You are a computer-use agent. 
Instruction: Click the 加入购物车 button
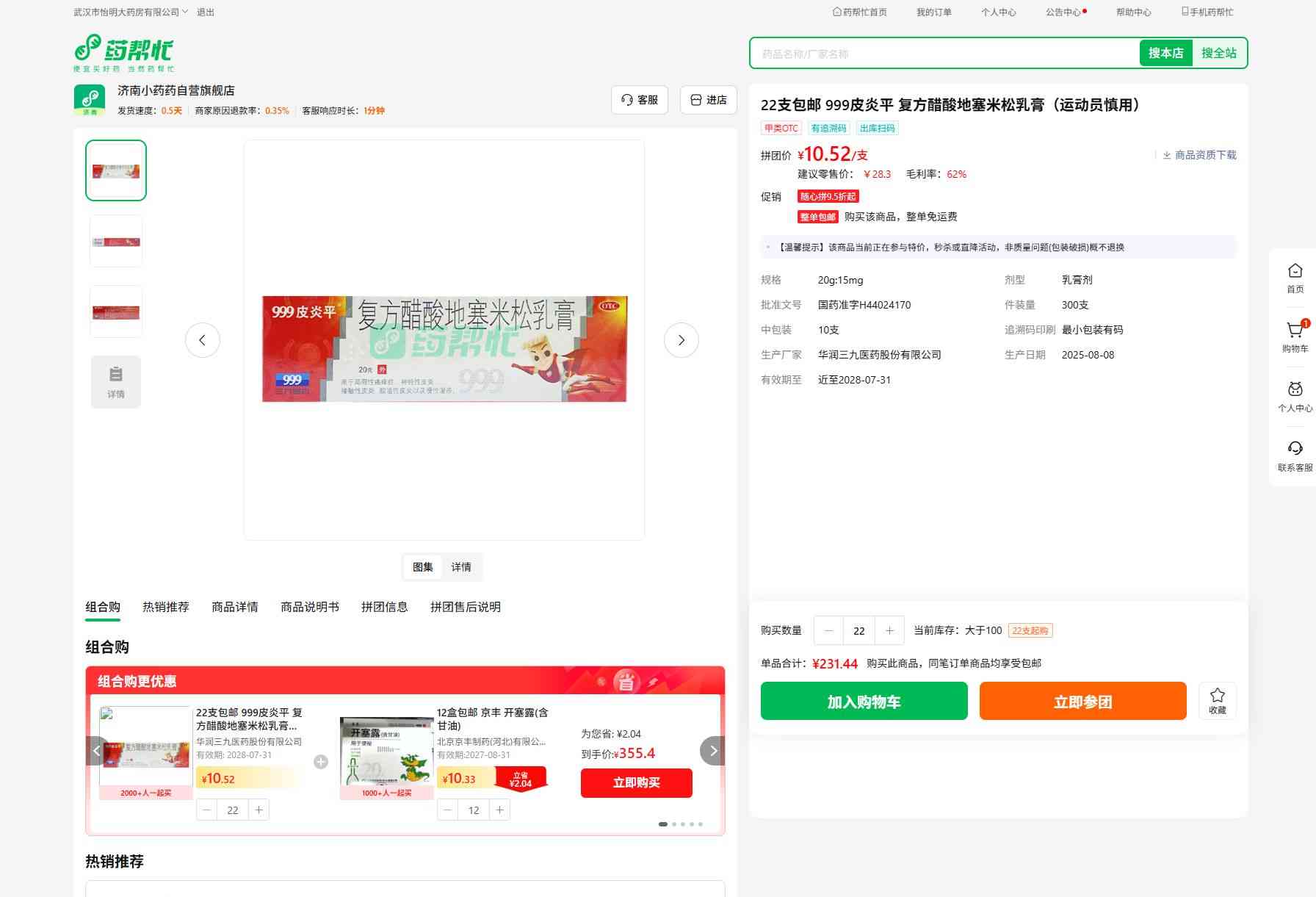[864, 702]
